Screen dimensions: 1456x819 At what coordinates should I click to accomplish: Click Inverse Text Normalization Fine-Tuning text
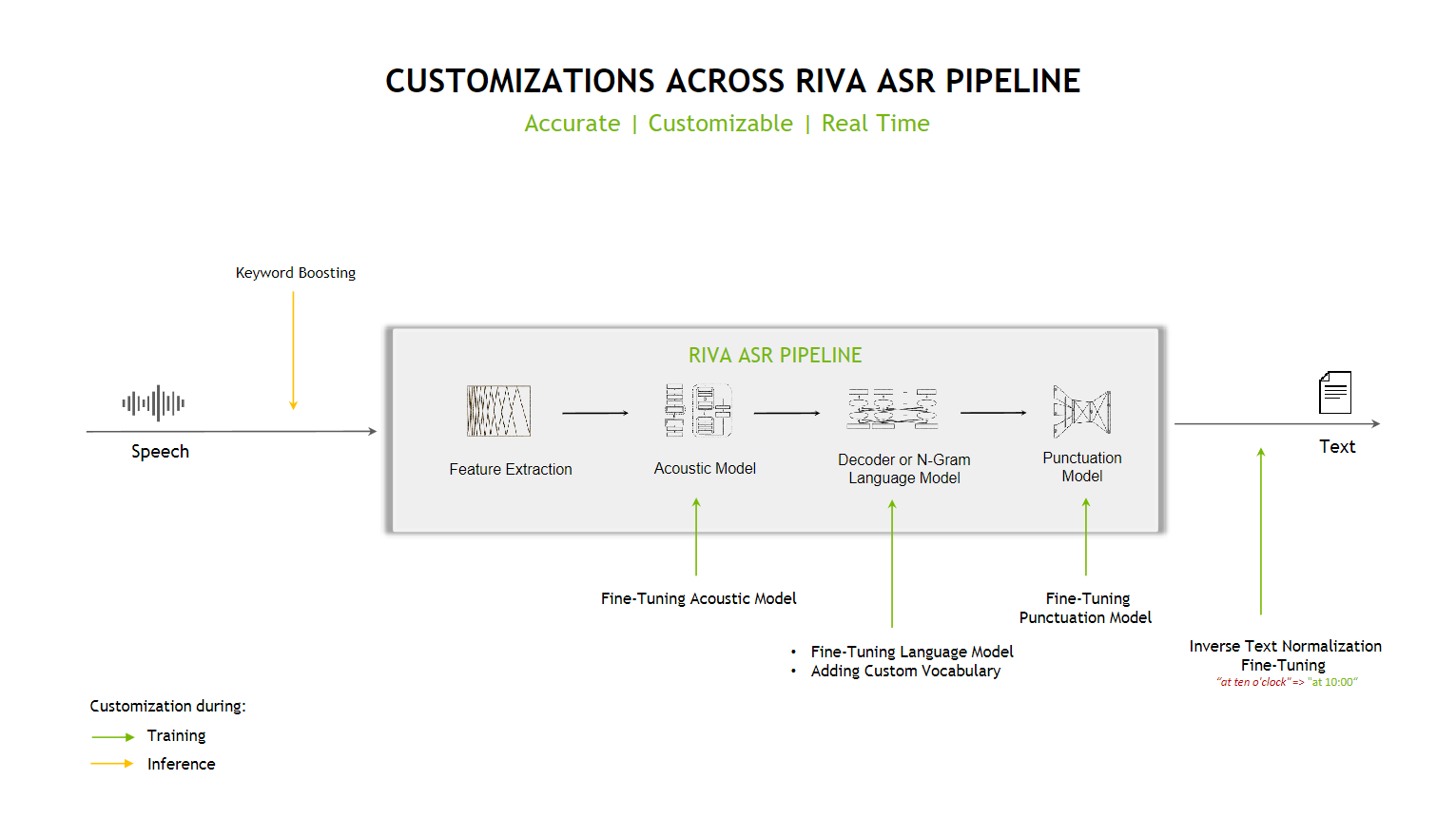tap(1285, 655)
